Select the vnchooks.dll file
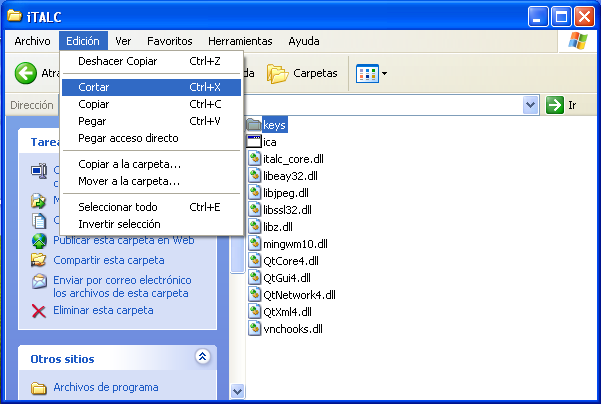601x404 pixels. point(292,328)
